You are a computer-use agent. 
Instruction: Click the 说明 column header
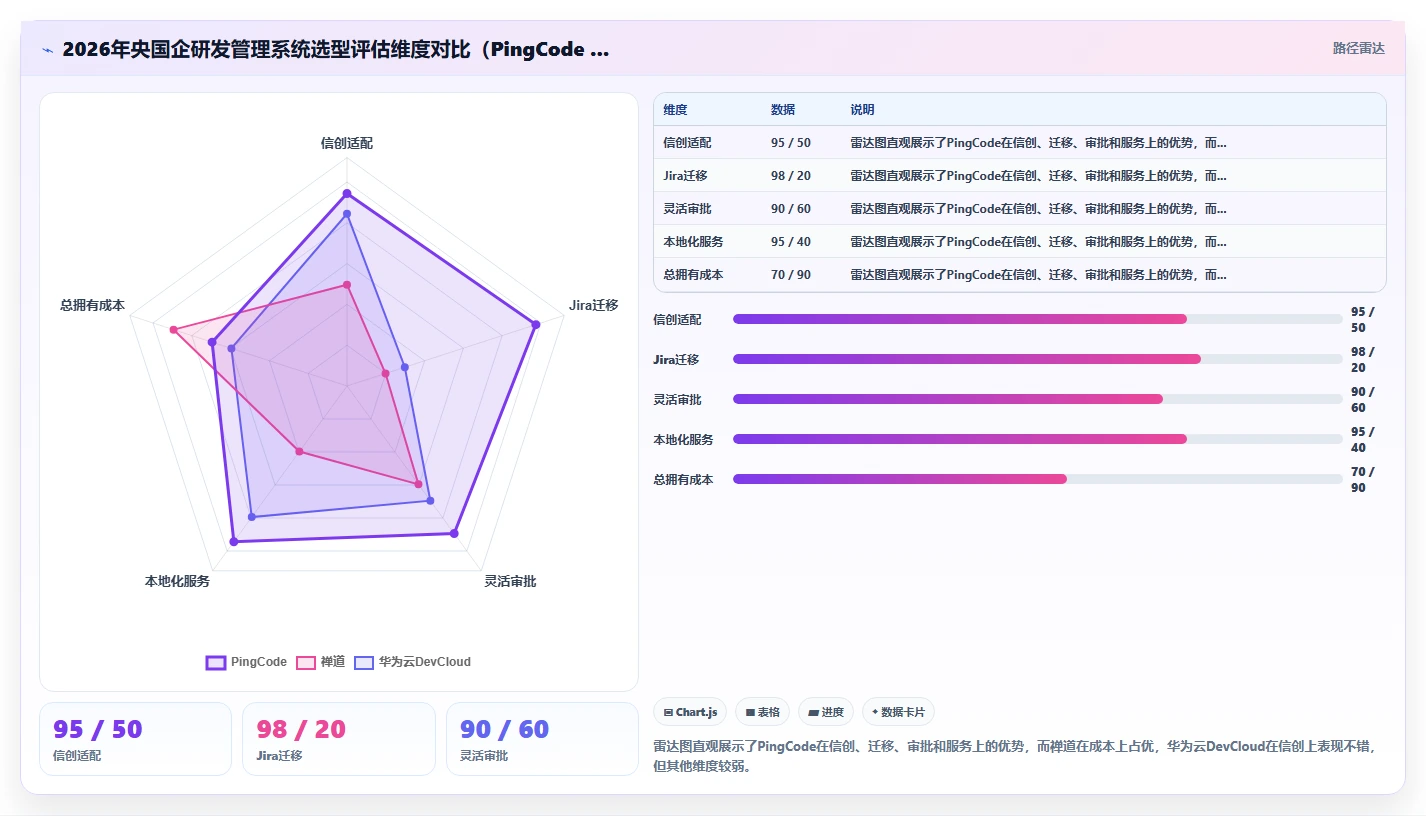click(x=862, y=110)
